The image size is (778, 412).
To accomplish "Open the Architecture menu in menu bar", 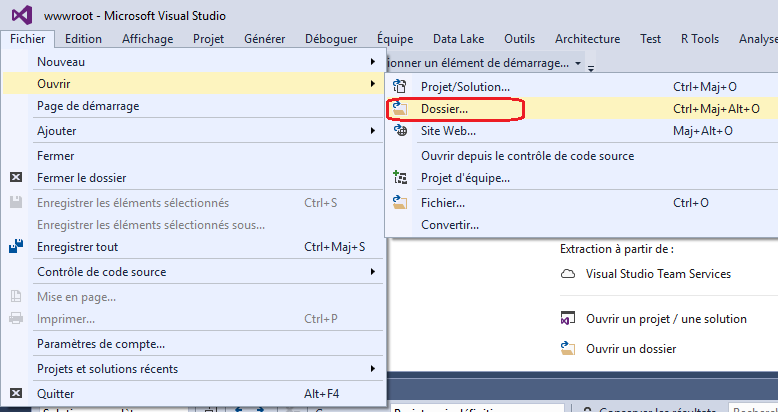I will pyautogui.click(x=587, y=39).
